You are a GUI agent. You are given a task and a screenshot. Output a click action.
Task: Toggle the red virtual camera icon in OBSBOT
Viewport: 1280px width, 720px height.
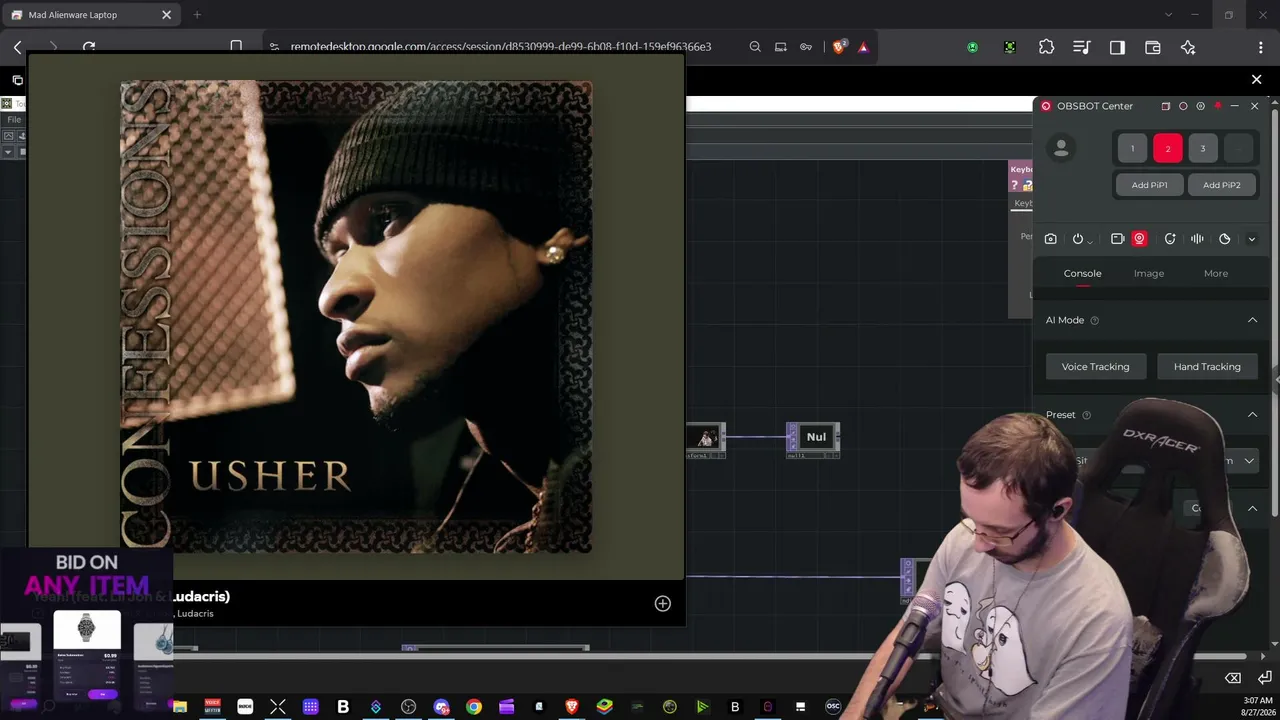point(1139,239)
